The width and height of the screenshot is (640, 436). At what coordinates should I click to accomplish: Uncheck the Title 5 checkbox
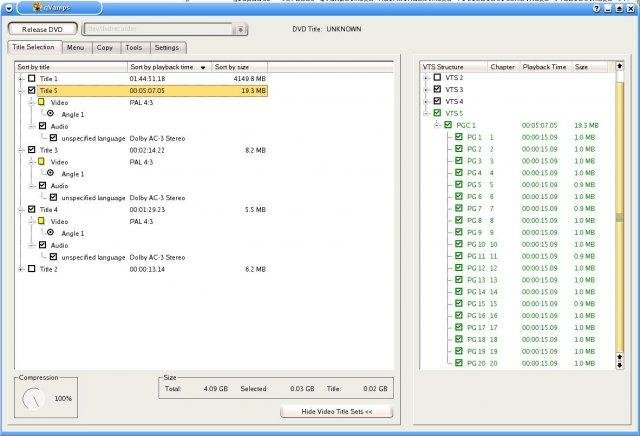31,90
